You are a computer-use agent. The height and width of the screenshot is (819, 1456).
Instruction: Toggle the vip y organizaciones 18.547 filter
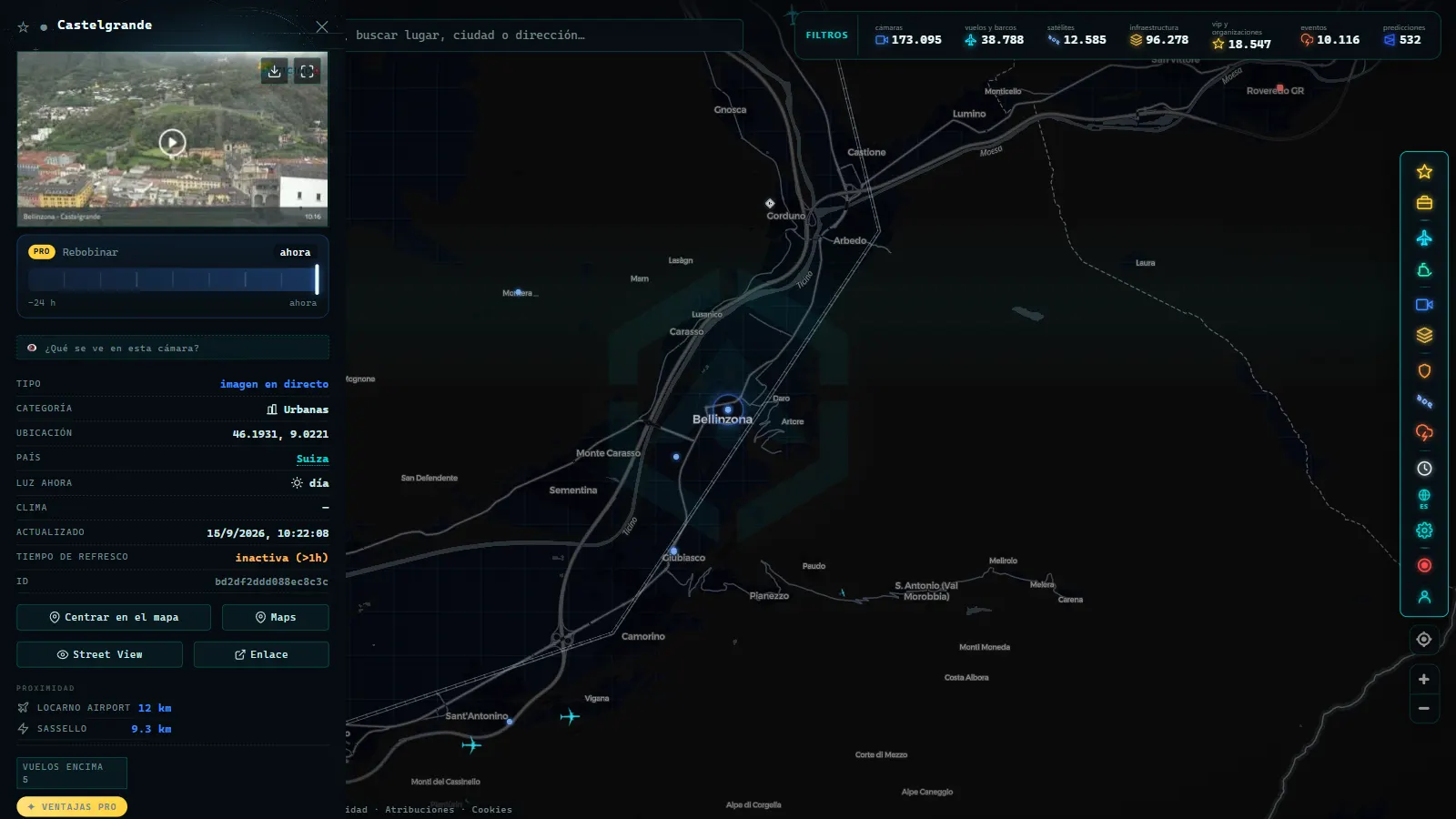point(1241,35)
